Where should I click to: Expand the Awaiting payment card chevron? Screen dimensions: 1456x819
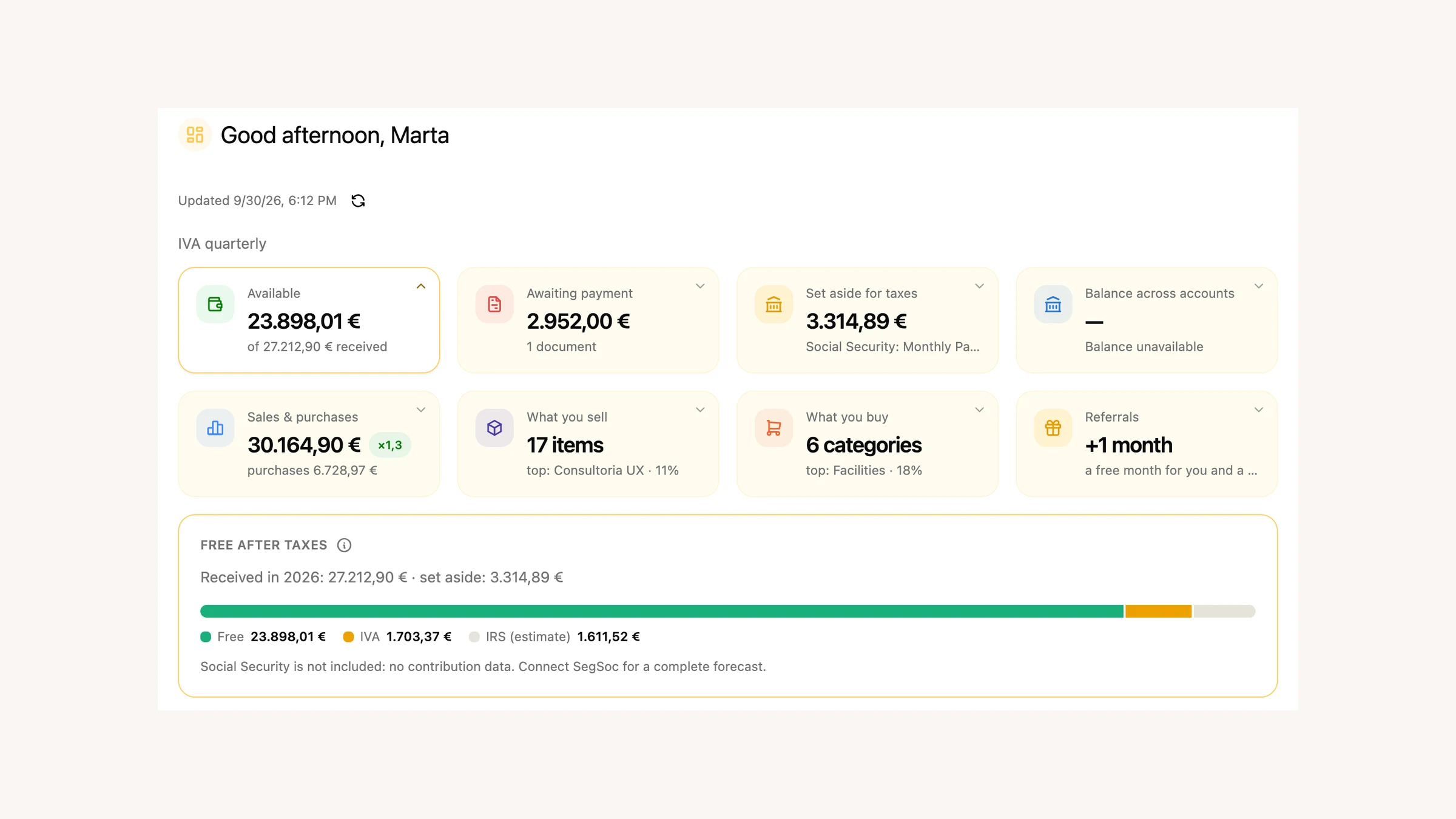700,286
